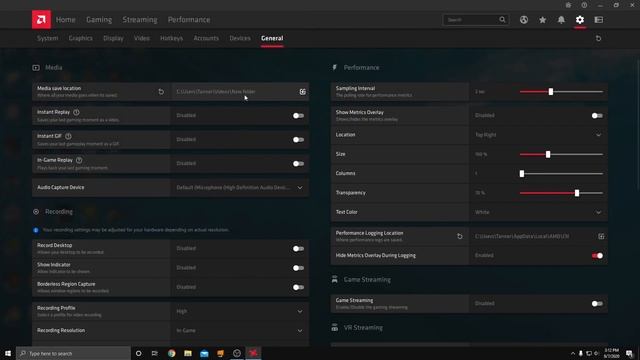
Task: Open File Explorer from taskbar
Action: (188, 353)
